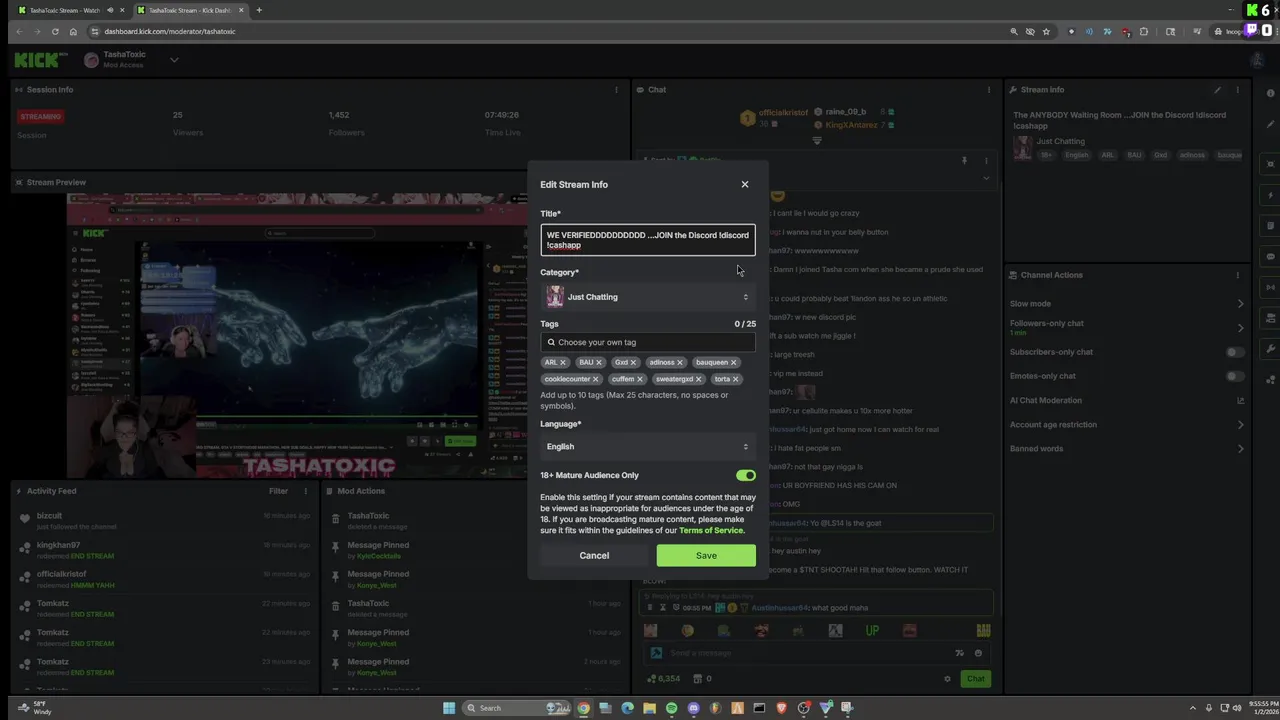Remove the adinoss tag
1280x720 pixels.
[680, 363]
